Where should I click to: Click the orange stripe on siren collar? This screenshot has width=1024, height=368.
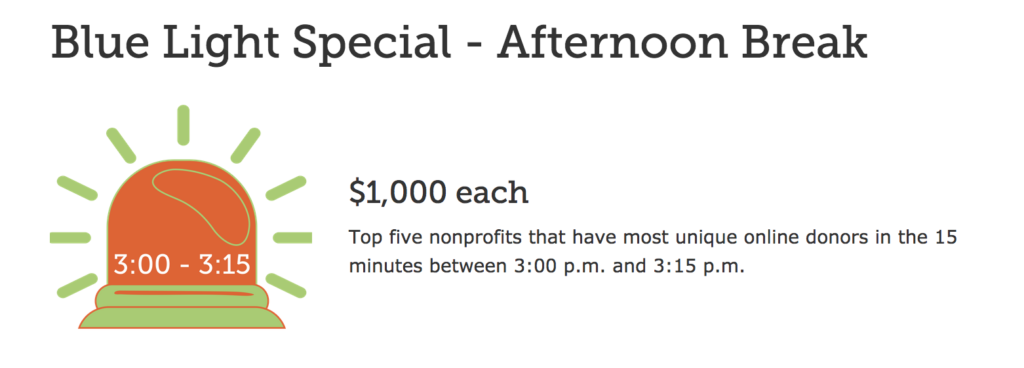pos(182,294)
